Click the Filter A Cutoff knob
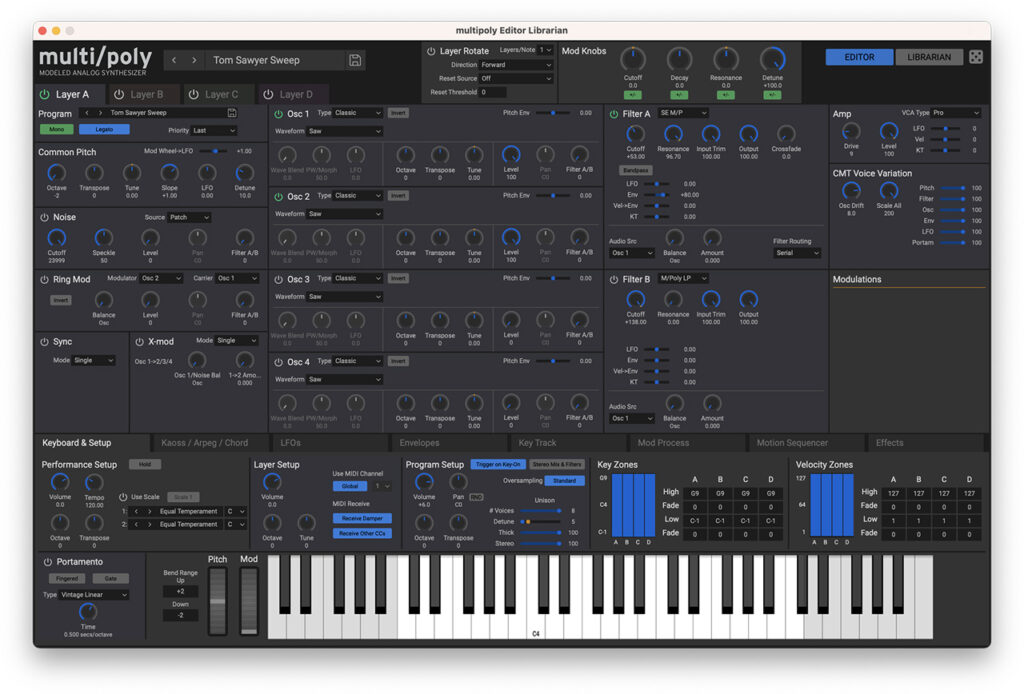This screenshot has height=694, width=1024. tap(635, 134)
